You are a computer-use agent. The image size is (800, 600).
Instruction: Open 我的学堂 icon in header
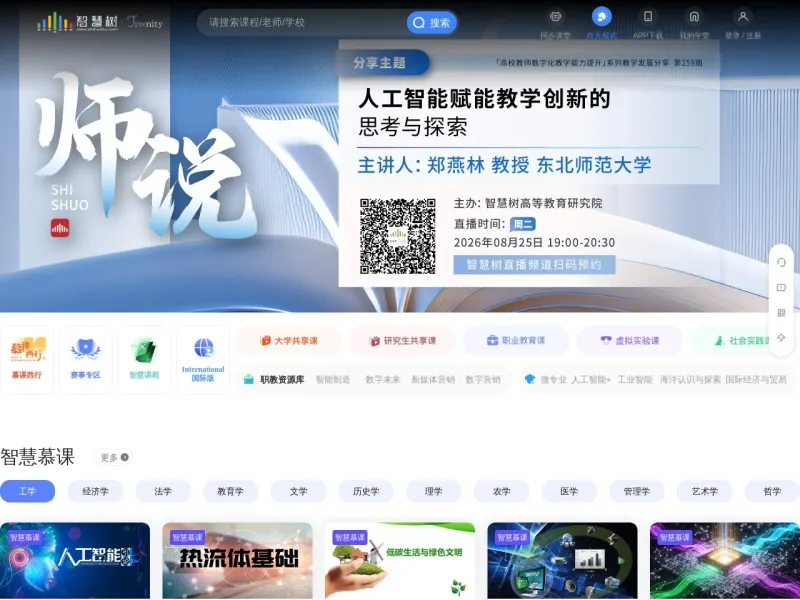click(x=694, y=17)
